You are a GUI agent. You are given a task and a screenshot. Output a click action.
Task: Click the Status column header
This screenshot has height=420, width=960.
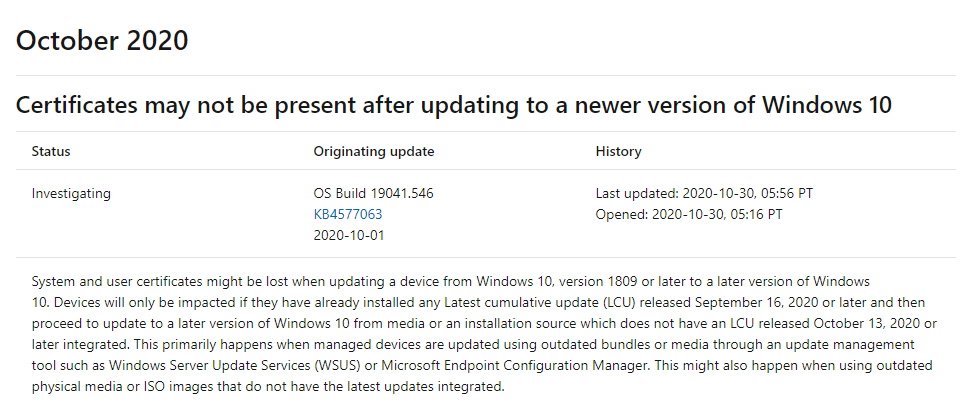(51, 151)
